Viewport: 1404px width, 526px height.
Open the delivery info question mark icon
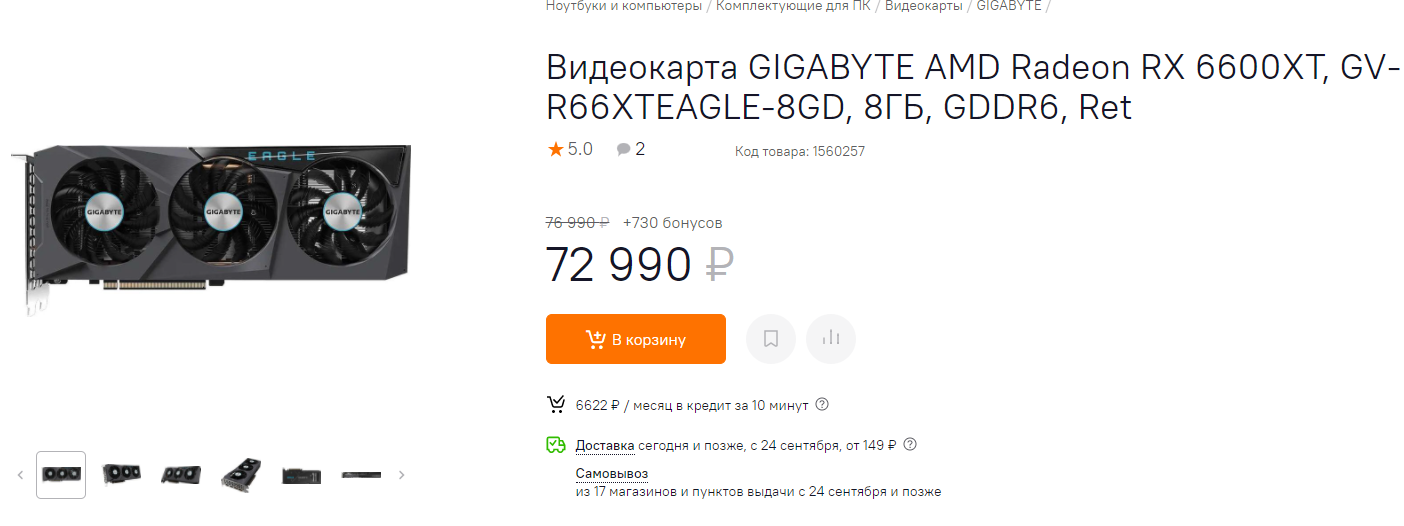pos(910,445)
